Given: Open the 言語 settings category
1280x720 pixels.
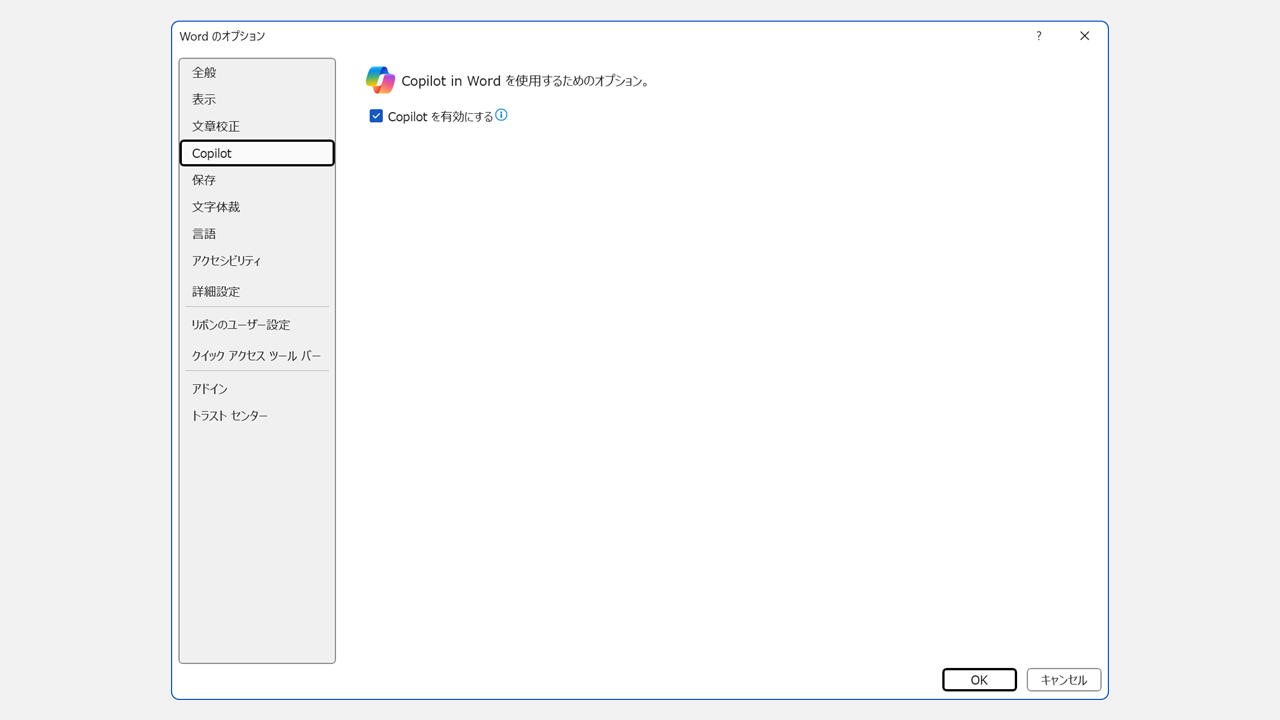Looking at the screenshot, I should (204, 234).
